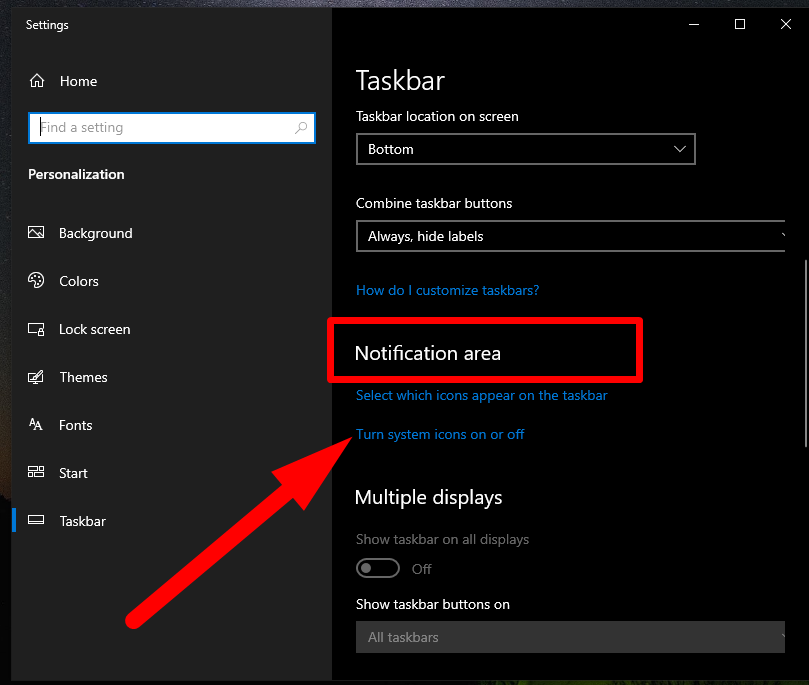Click the Taskbar location on screen label

tap(437, 117)
